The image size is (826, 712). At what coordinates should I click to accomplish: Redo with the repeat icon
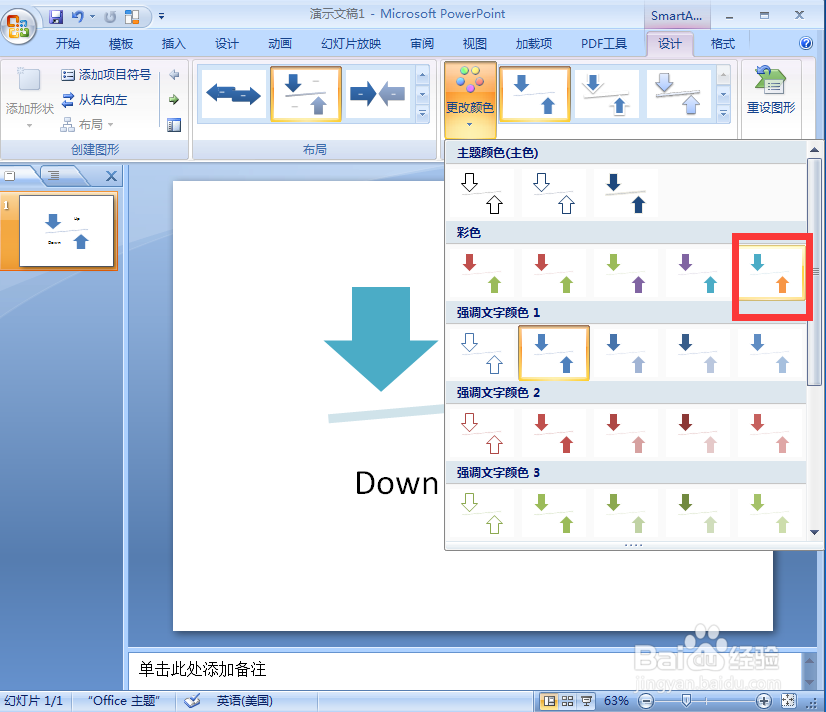110,17
